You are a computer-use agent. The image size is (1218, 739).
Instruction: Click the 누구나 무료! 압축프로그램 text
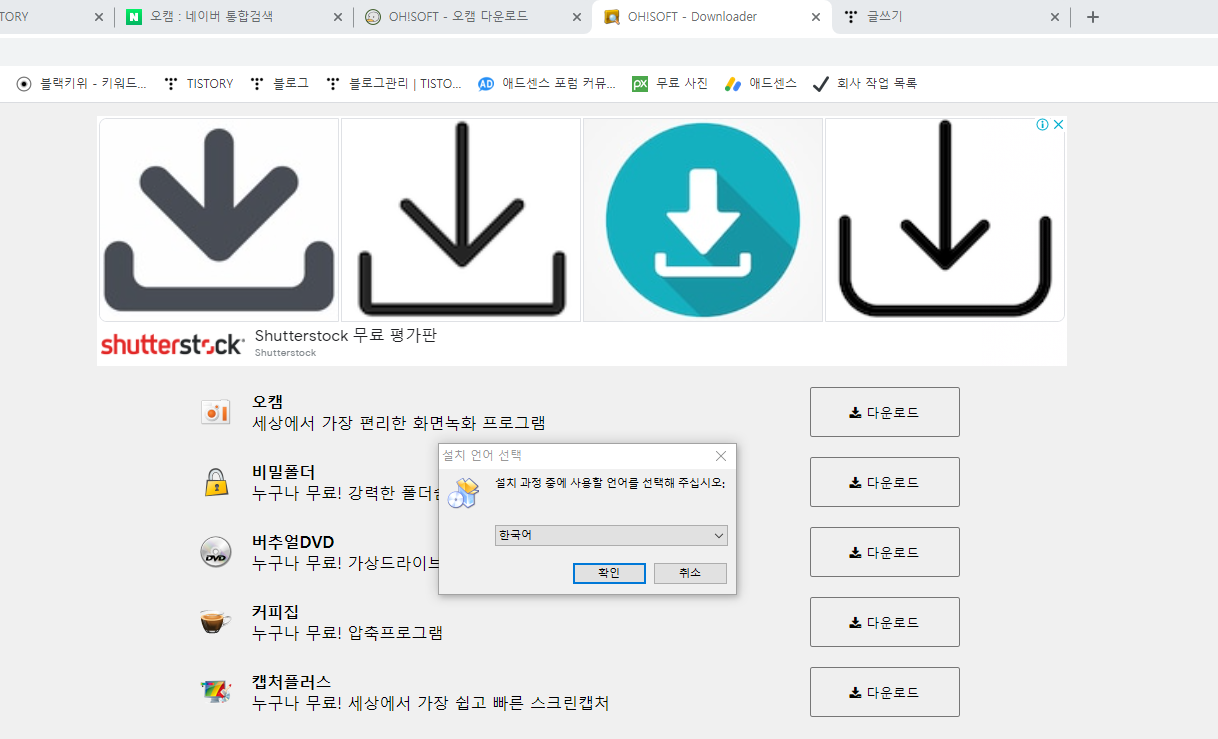347,633
